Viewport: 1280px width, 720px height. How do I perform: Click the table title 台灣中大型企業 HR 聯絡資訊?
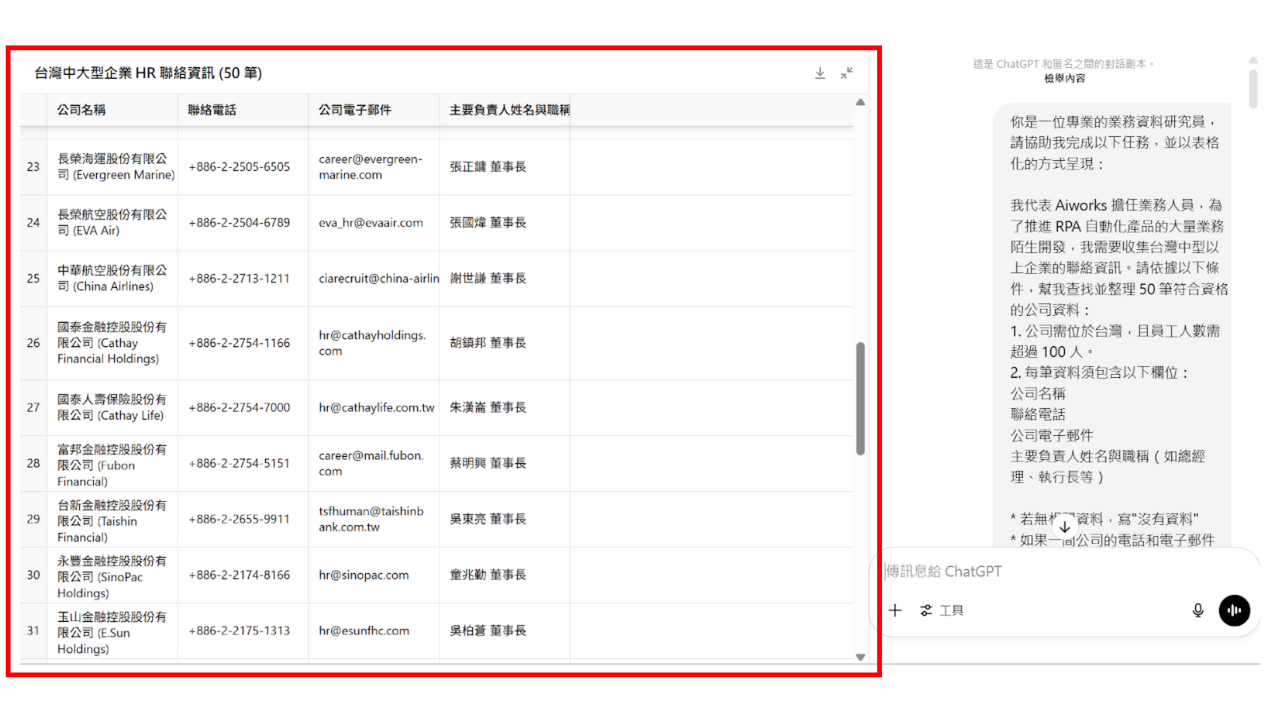pos(148,73)
